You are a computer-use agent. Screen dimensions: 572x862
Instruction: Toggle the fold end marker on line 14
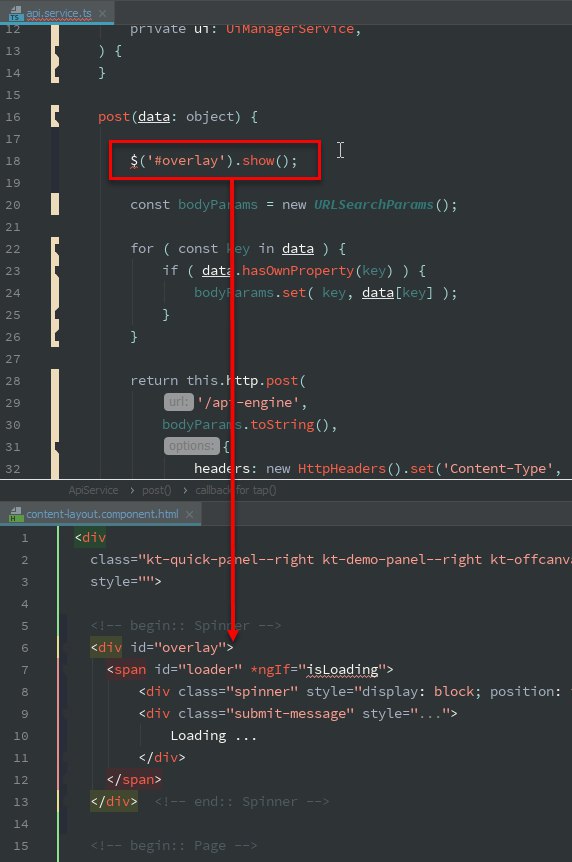point(55,73)
